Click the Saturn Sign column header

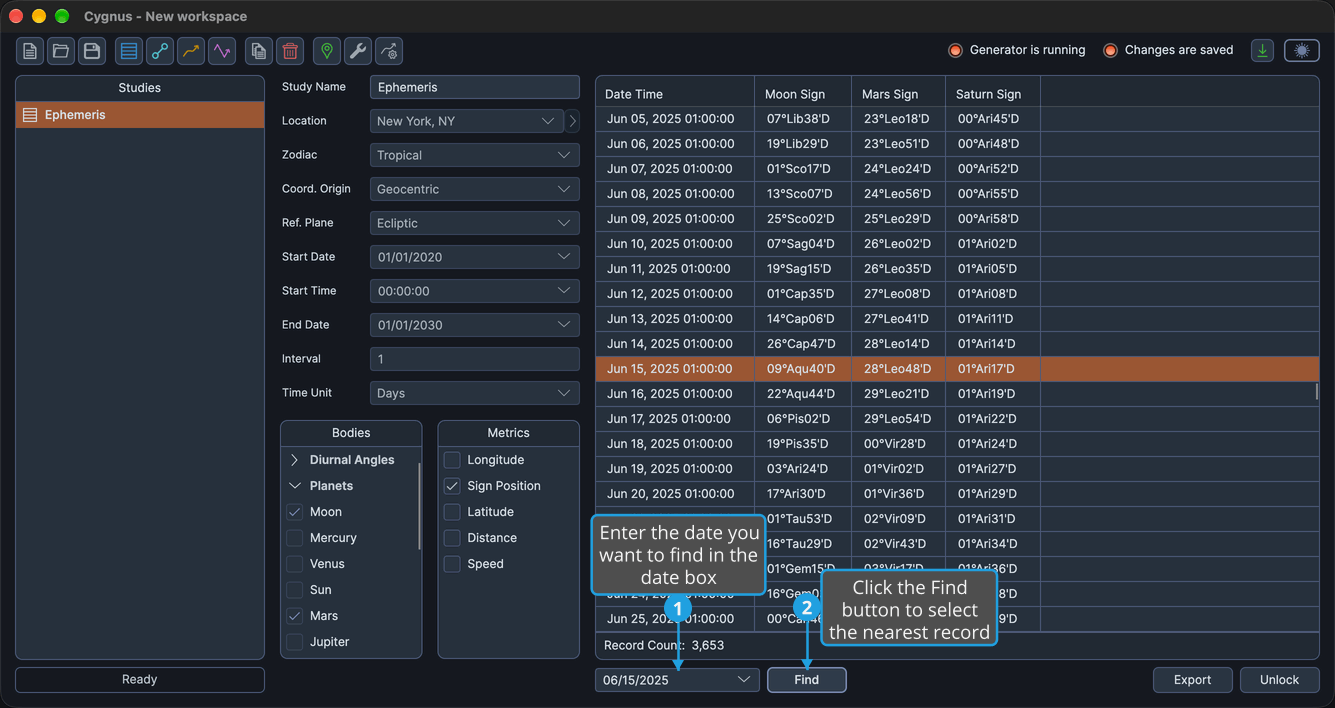point(993,94)
